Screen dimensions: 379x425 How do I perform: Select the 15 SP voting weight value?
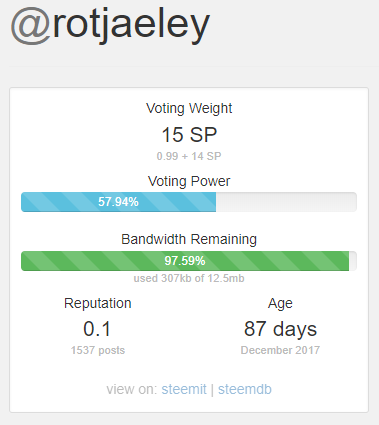[x=189, y=135]
